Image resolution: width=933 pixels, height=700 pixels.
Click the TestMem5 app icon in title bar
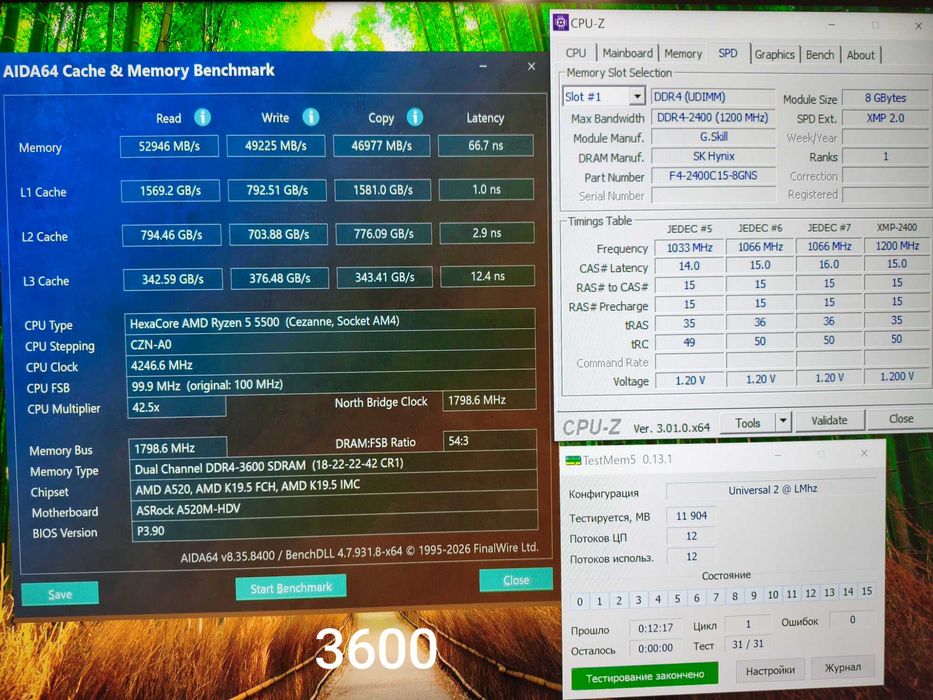[x=573, y=460]
